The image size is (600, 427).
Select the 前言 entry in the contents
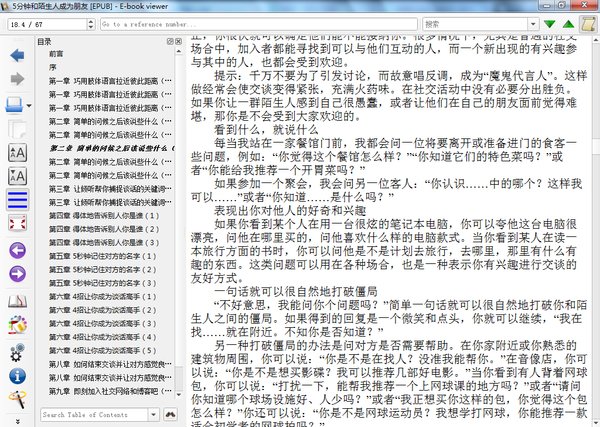click(56, 54)
